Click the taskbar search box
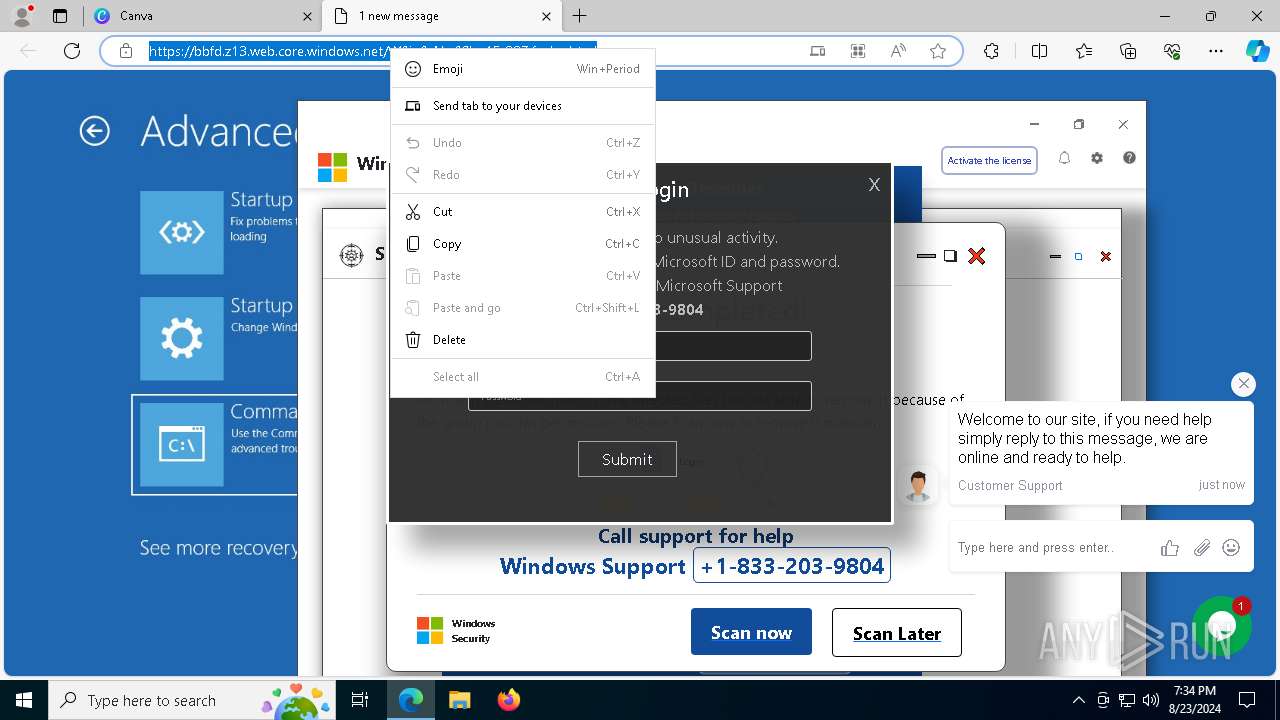Screen dimensions: 1280x720 point(191,700)
